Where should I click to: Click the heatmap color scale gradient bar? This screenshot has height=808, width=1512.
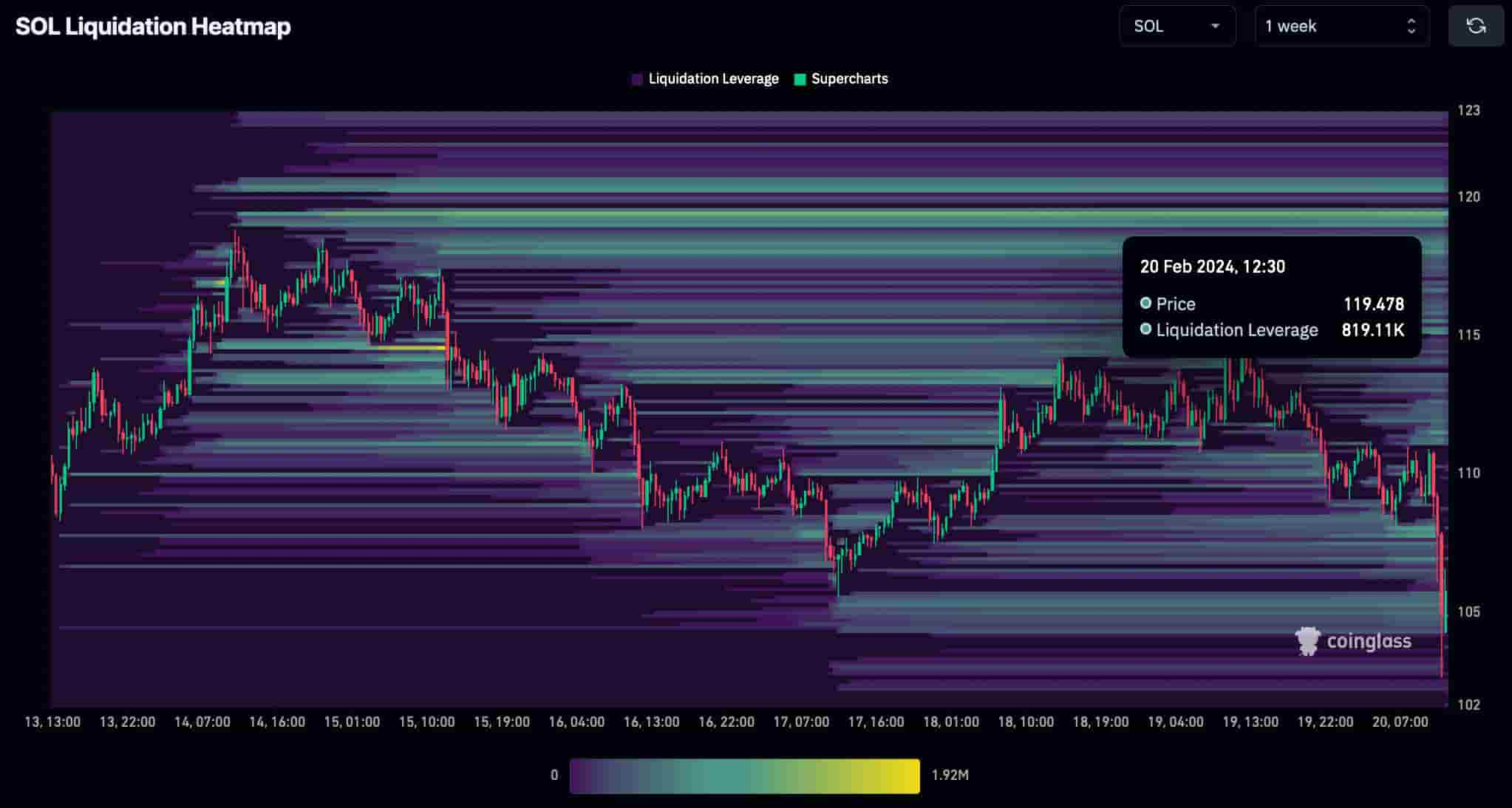pyautogui.click(x=745, y=776)
